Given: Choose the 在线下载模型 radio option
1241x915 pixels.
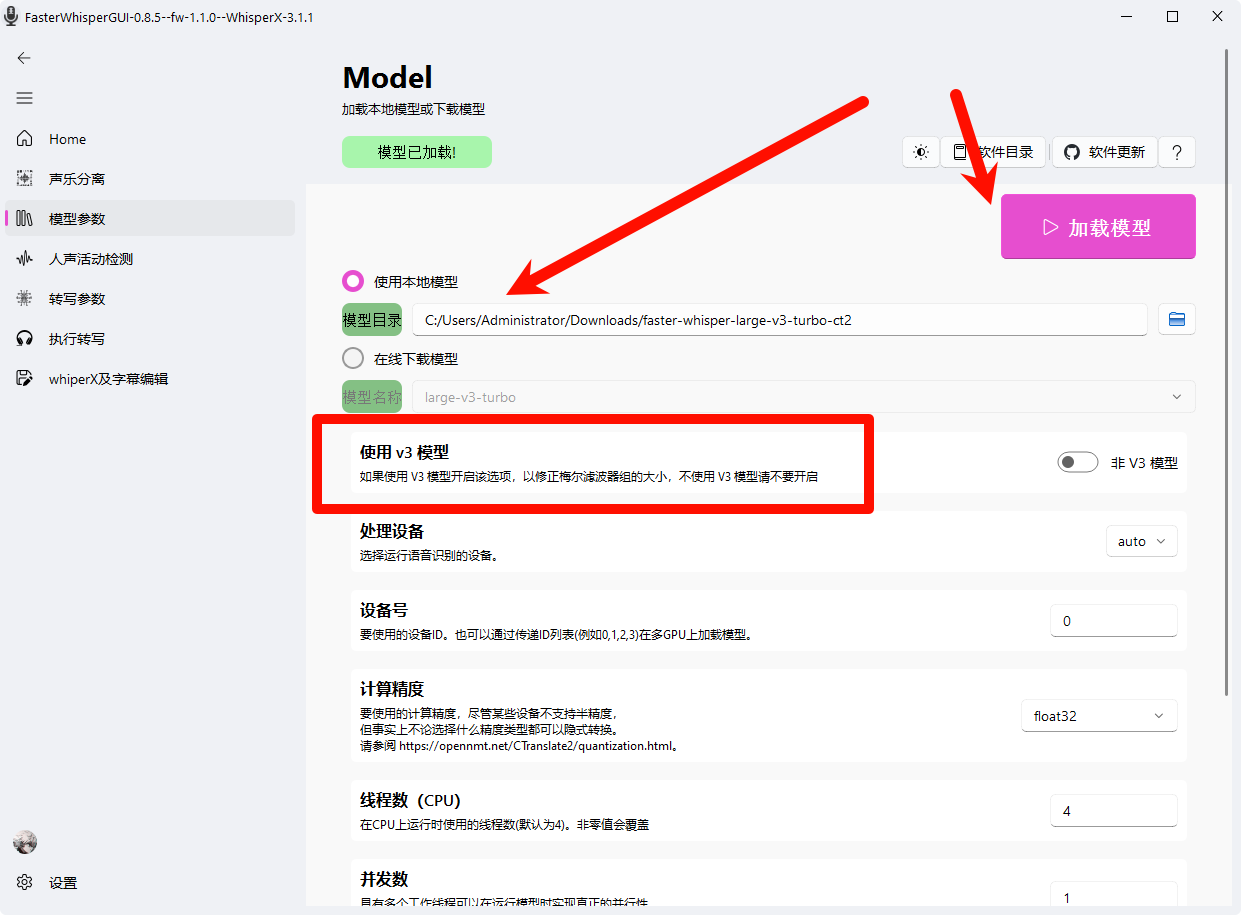Looking at the screenshot, I should [352, 357].
